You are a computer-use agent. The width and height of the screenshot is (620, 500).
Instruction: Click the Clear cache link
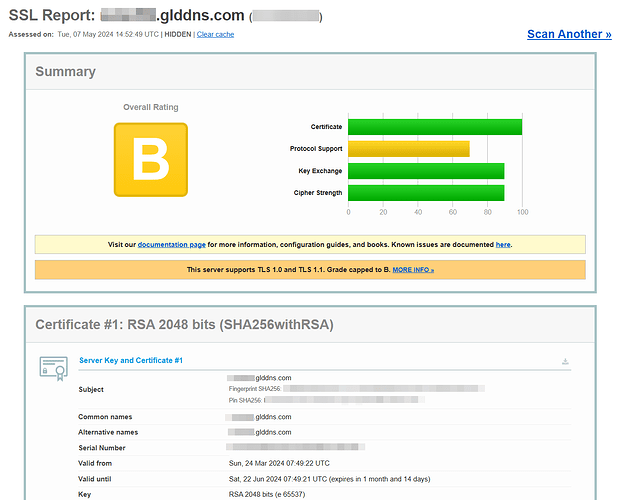tap(215, 34)
